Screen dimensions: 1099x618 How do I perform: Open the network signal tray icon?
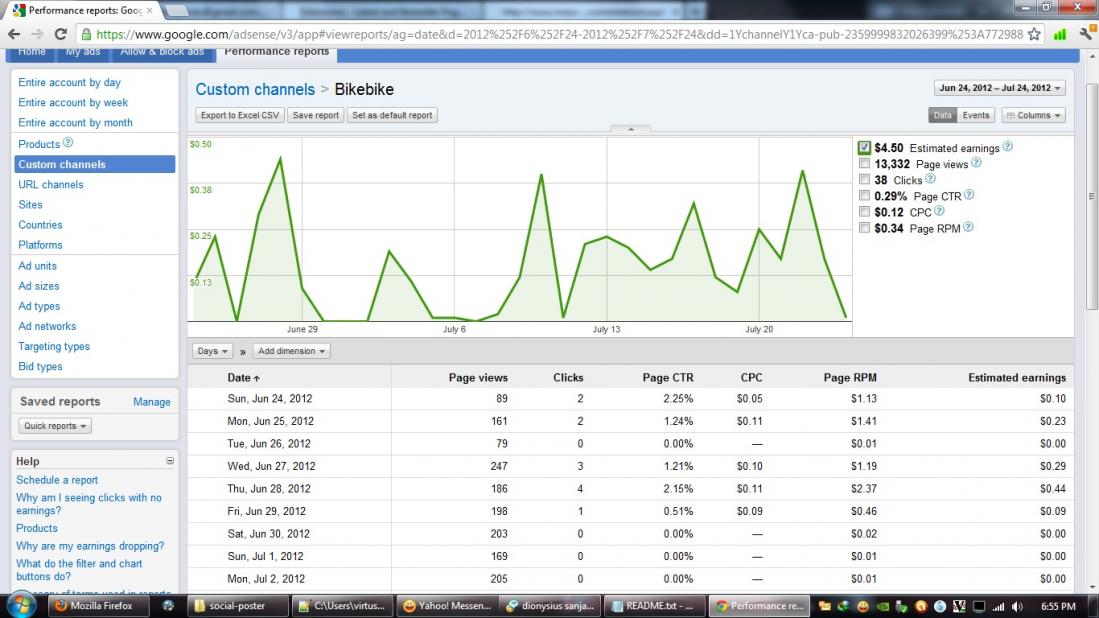click(998, 606)
